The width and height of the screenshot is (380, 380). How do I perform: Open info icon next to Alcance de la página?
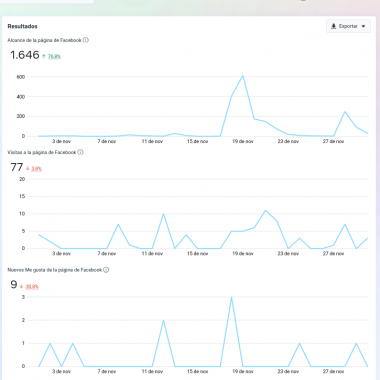pyautogui.click(x=86, y=40)
